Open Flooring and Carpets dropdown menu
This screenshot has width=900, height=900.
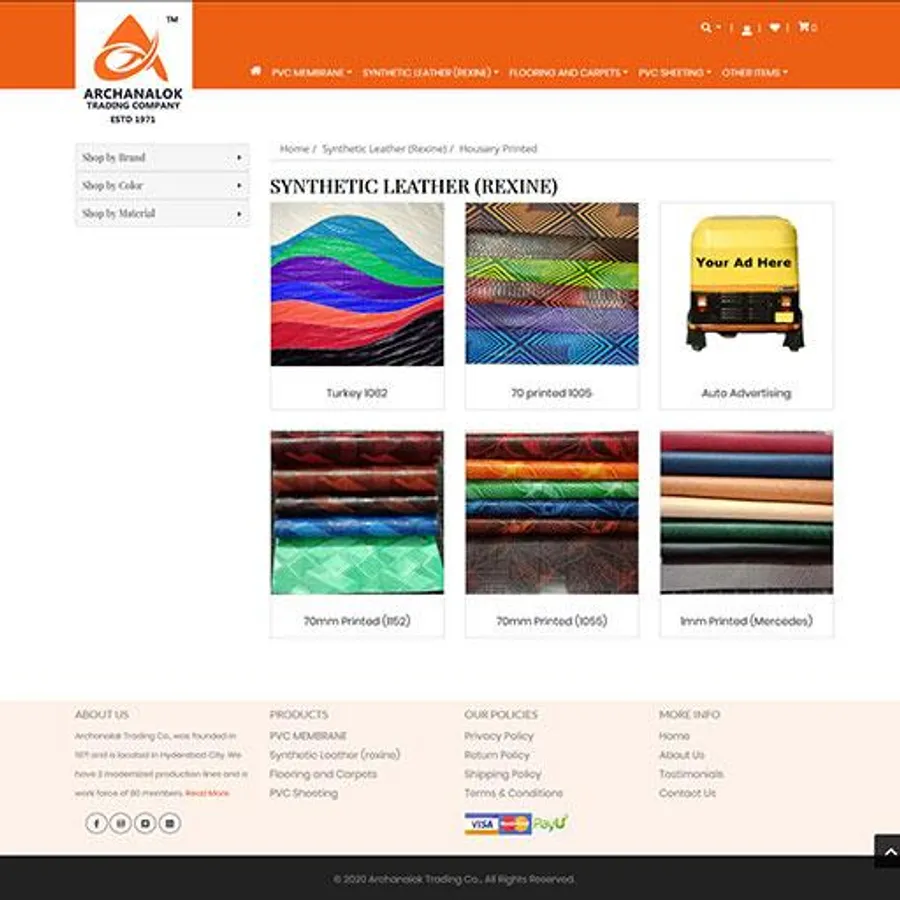pos(568,72)
